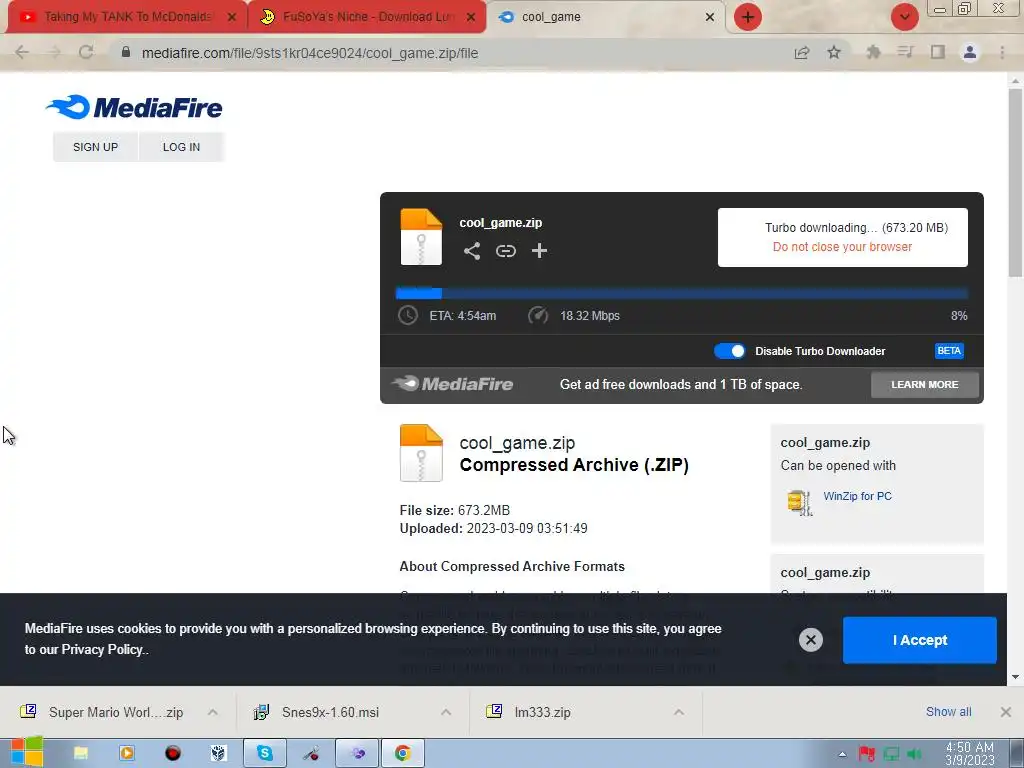Bookmark this page with star
The height and width of the screenshot is (768, 1024).
click(x=834, y=52)
